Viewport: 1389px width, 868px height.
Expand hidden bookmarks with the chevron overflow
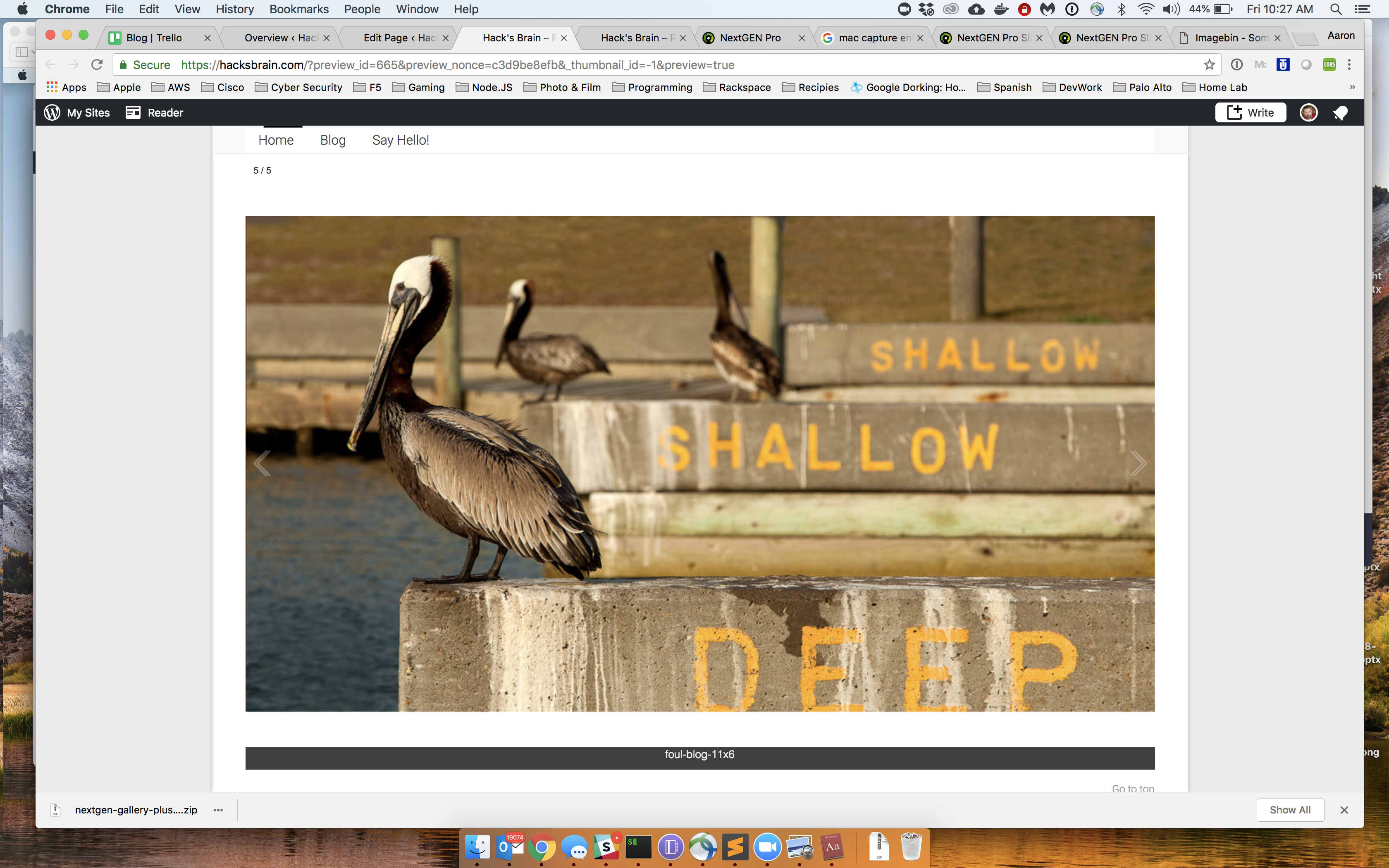(x=1352, y=87)
